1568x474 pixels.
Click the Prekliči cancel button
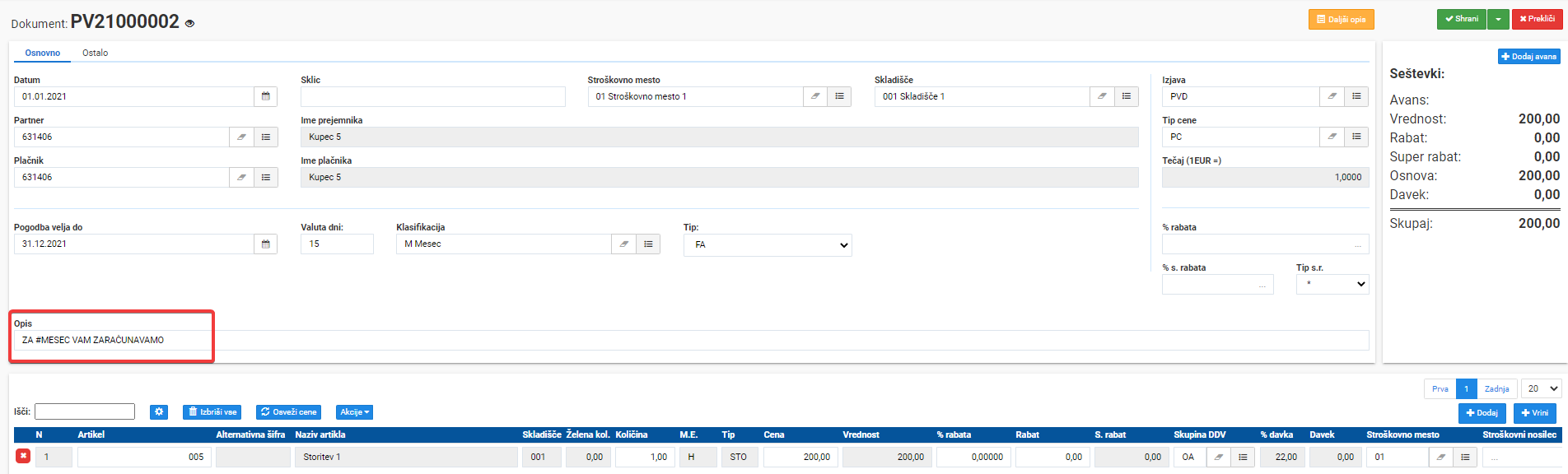point(1537,19)
